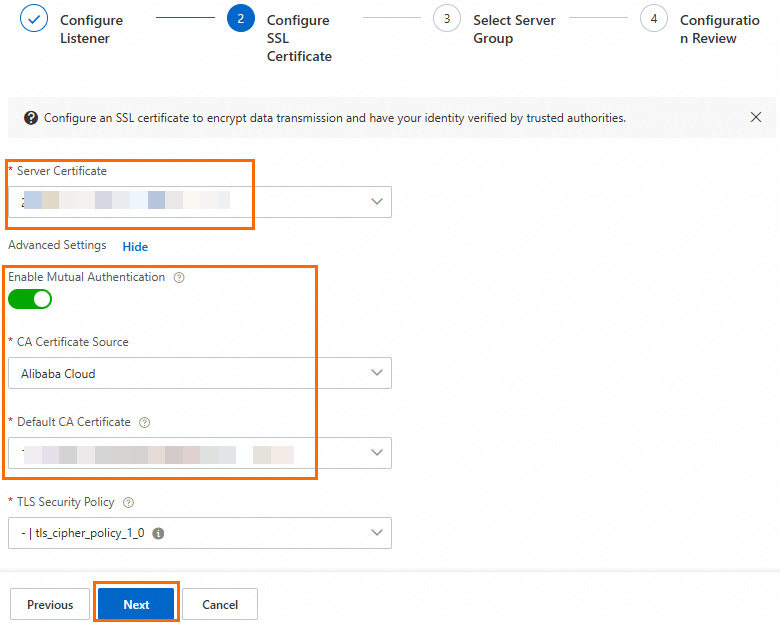Click the Previous button
Image resolution: width=780 pixels, height=623 pixels.
point(50,604)
